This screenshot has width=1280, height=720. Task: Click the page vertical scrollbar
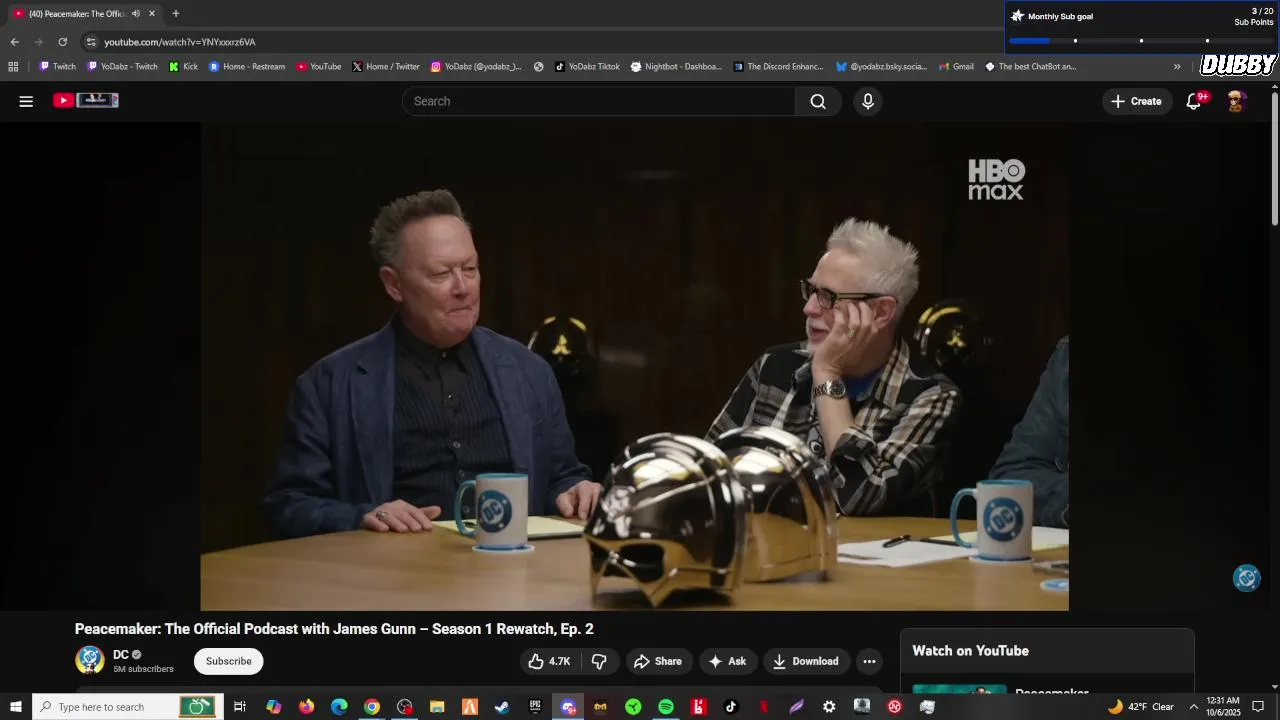point(1275,157)
